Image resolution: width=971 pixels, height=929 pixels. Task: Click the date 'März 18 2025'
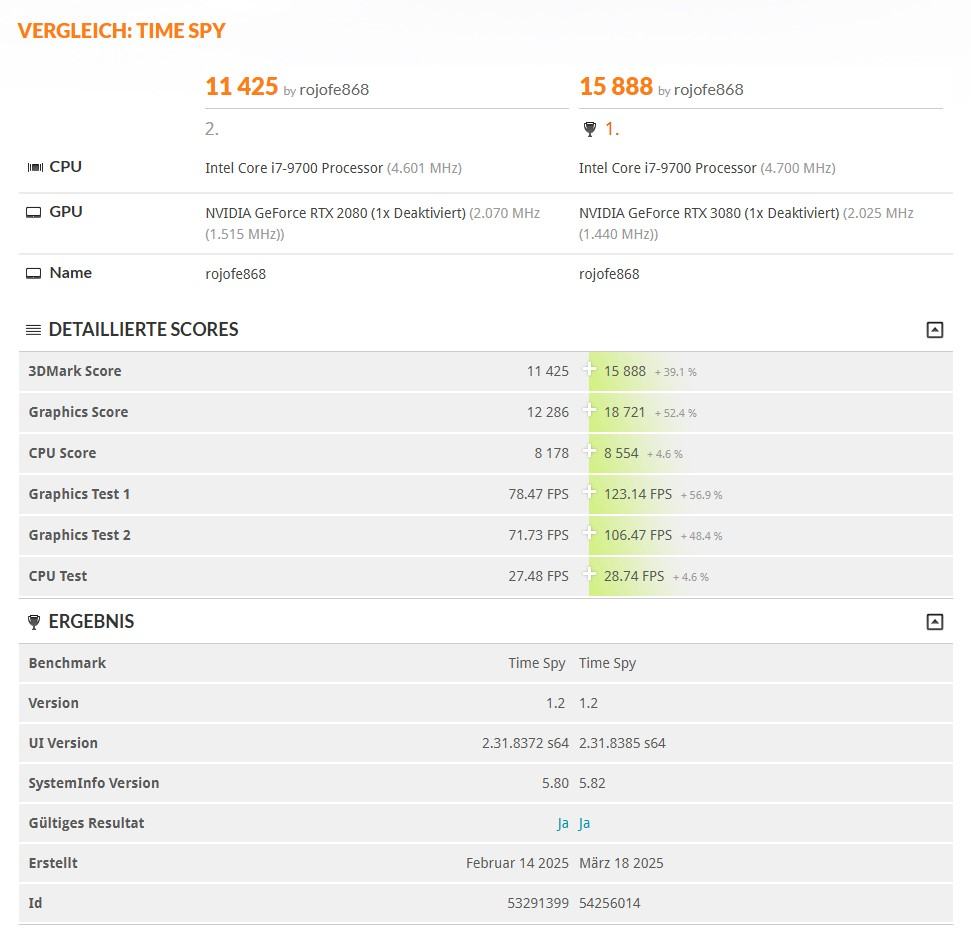[x=621, y=863]
